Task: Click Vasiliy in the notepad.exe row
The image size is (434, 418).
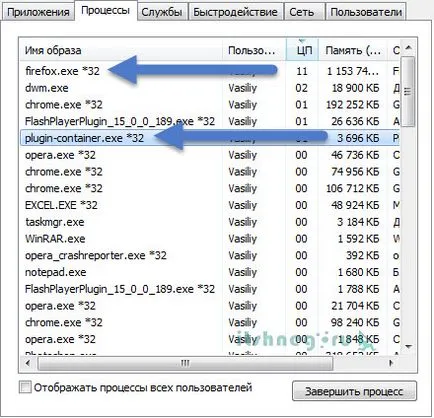Action: pyautogui.click(x=243, y=272)
